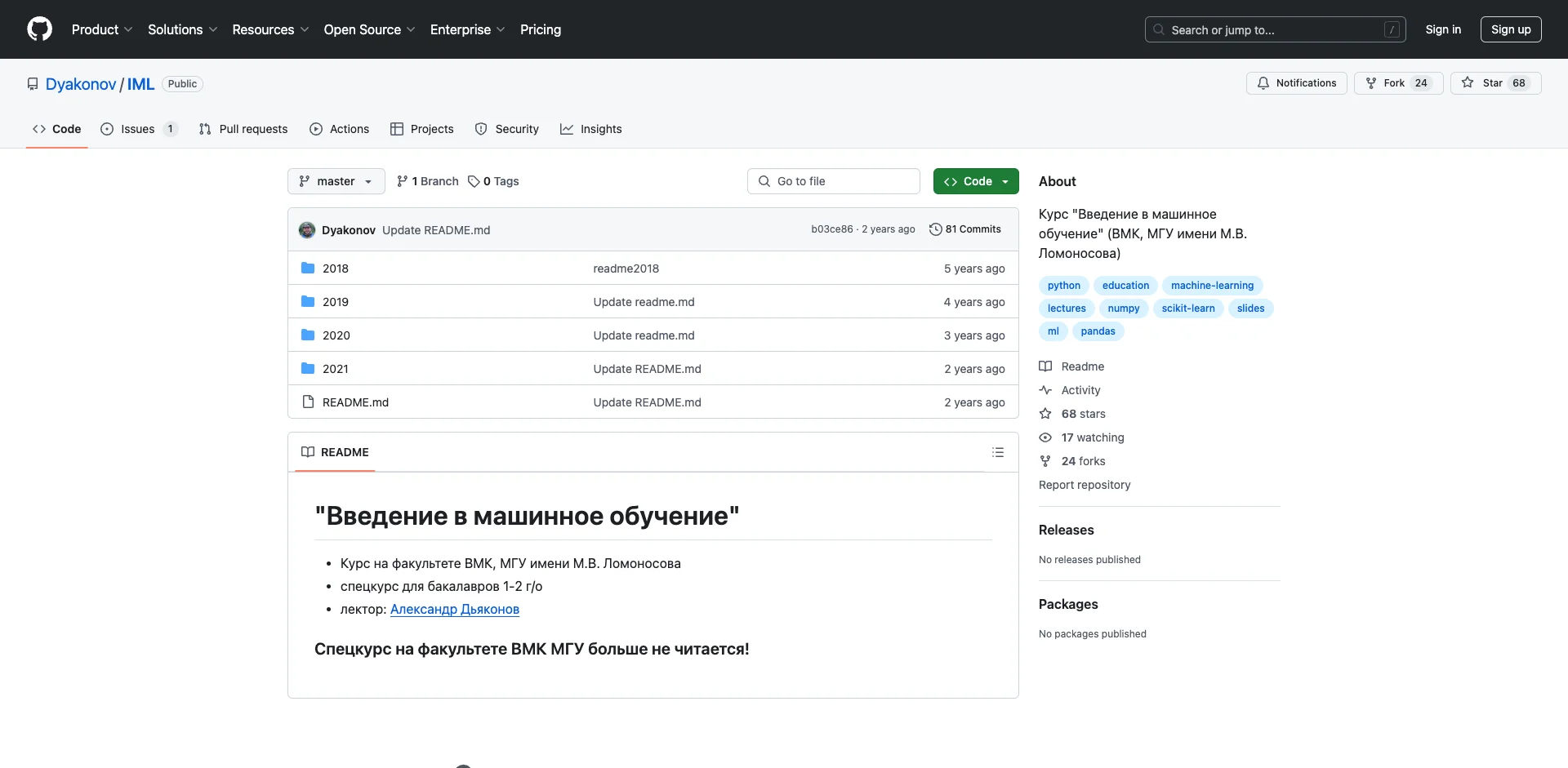Switch to the Insights tab
This screenshot has width=1568, height=768.
click(x=591, y=129)
